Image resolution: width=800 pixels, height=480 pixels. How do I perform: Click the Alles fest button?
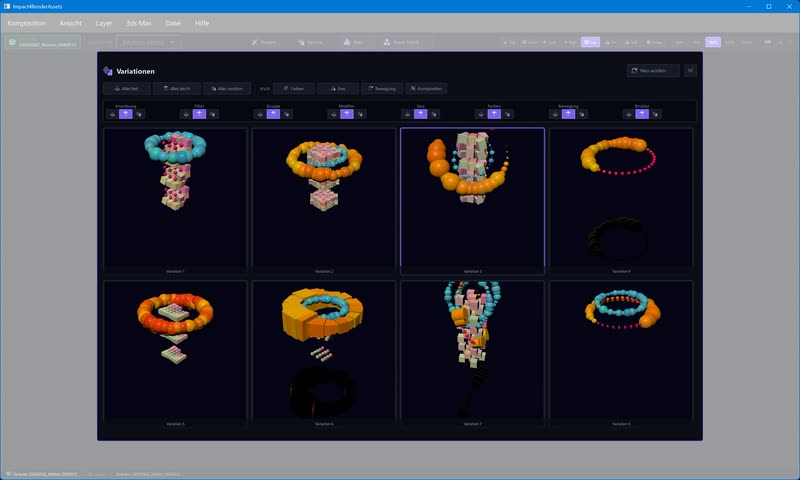127,89
